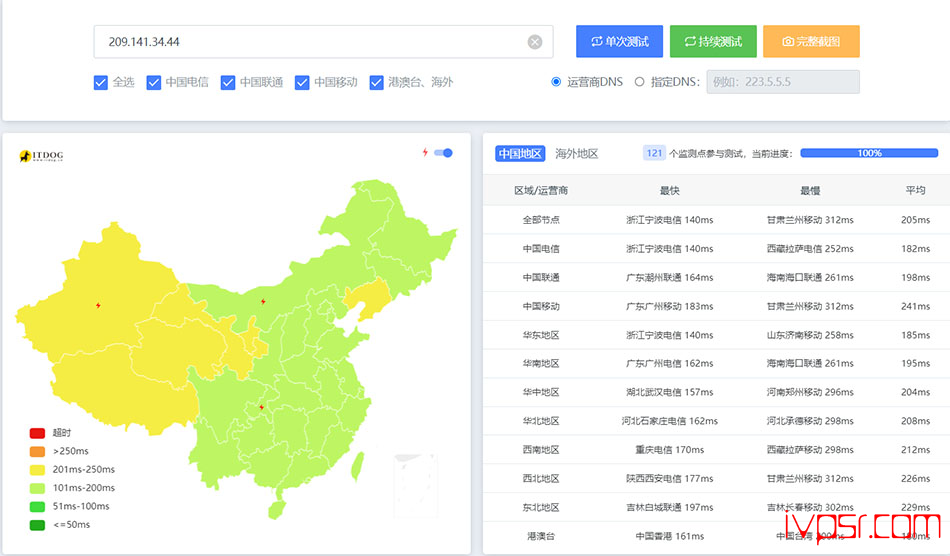The image size is (950, 556).
Task: Click the 100% progress bar
Action: (x=869, y=153)
